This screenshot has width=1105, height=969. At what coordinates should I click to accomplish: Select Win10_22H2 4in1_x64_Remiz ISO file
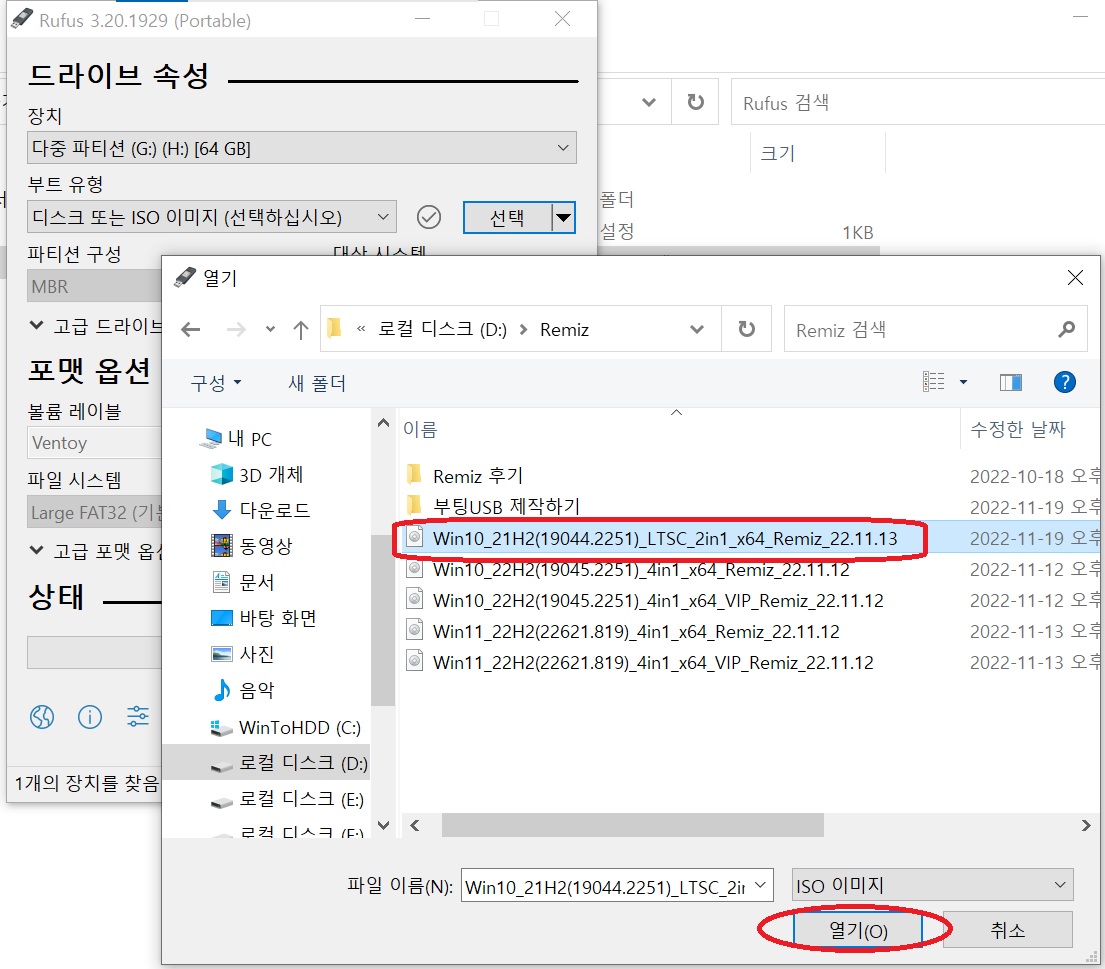coord(641,569)
